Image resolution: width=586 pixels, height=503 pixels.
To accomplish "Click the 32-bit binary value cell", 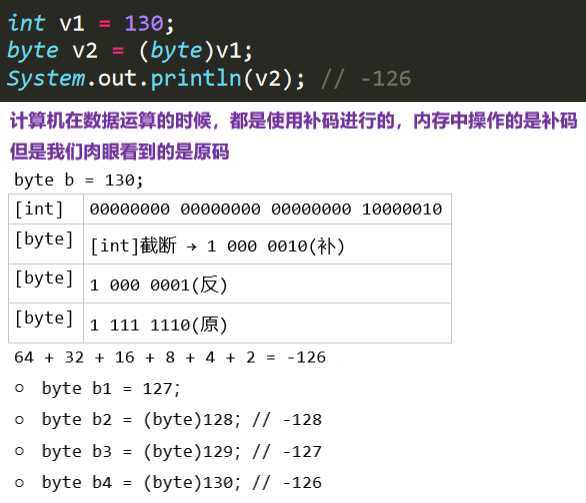I will click(267, 209).
